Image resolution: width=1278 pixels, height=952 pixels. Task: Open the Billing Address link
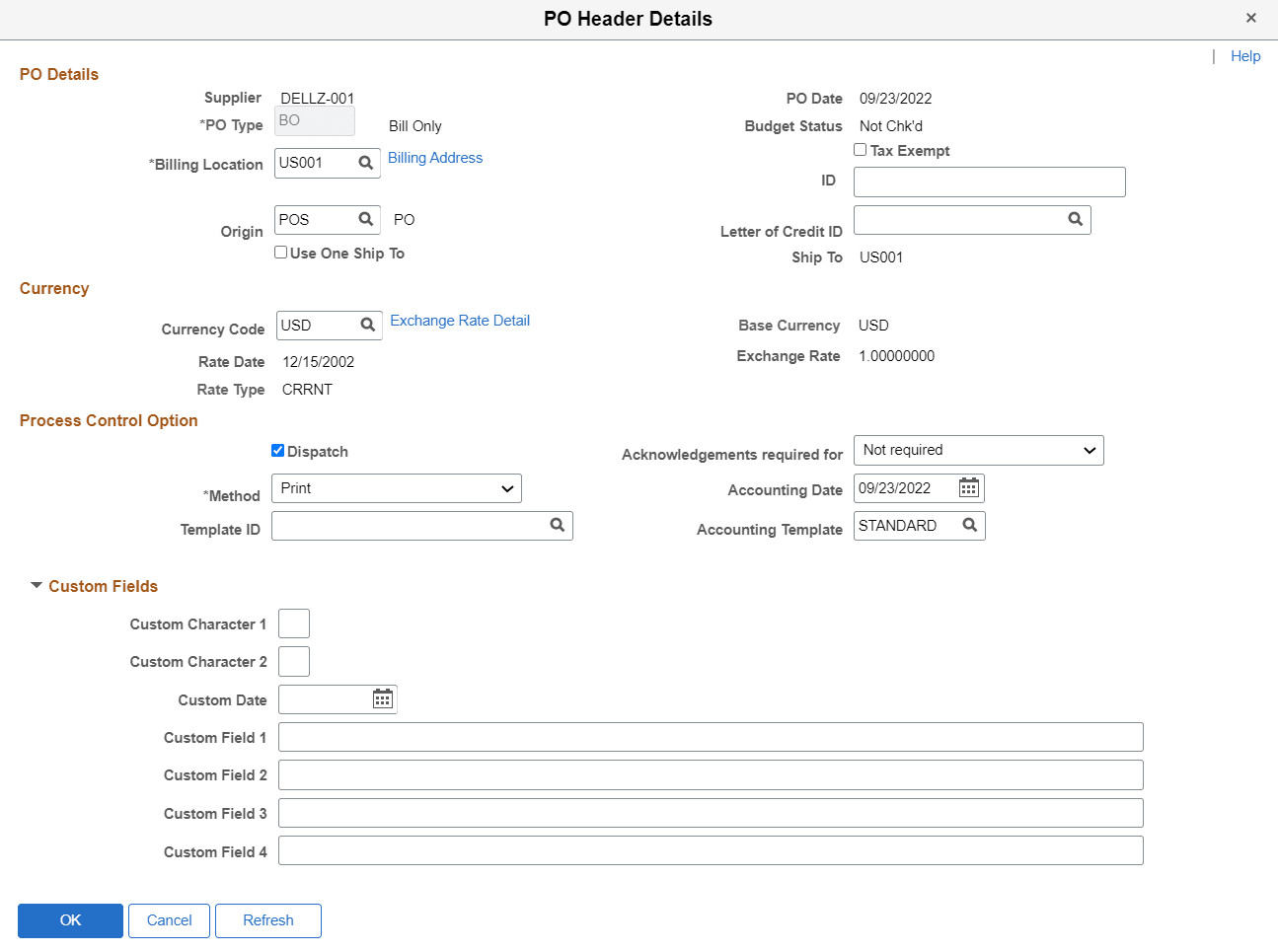pos(434,157)
